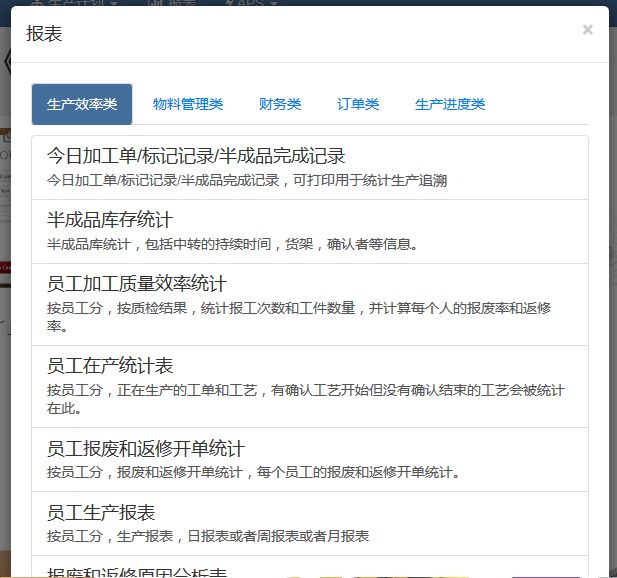Select the 生产效率类 tab

(82, 104)
